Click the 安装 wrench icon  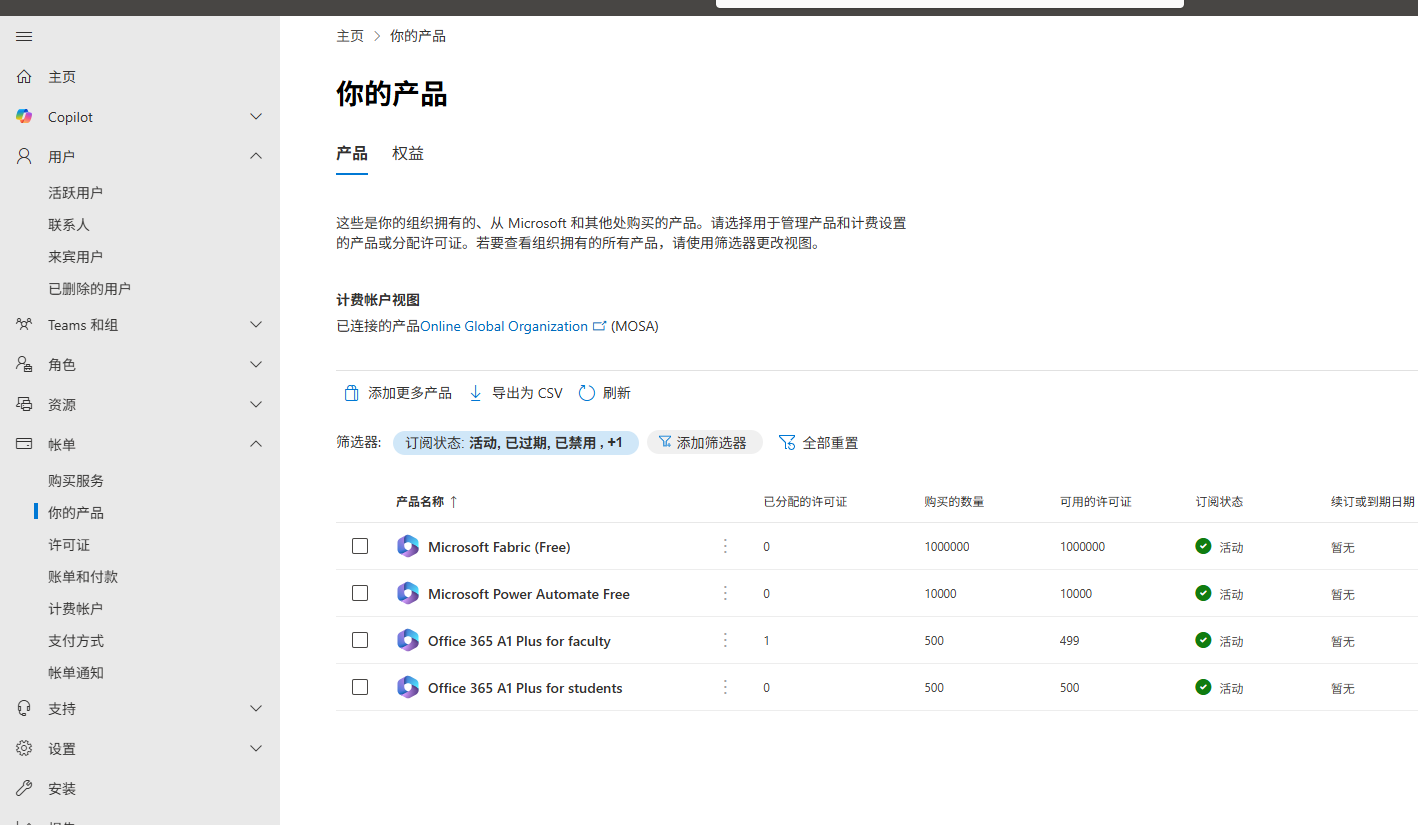pos(24,789)
